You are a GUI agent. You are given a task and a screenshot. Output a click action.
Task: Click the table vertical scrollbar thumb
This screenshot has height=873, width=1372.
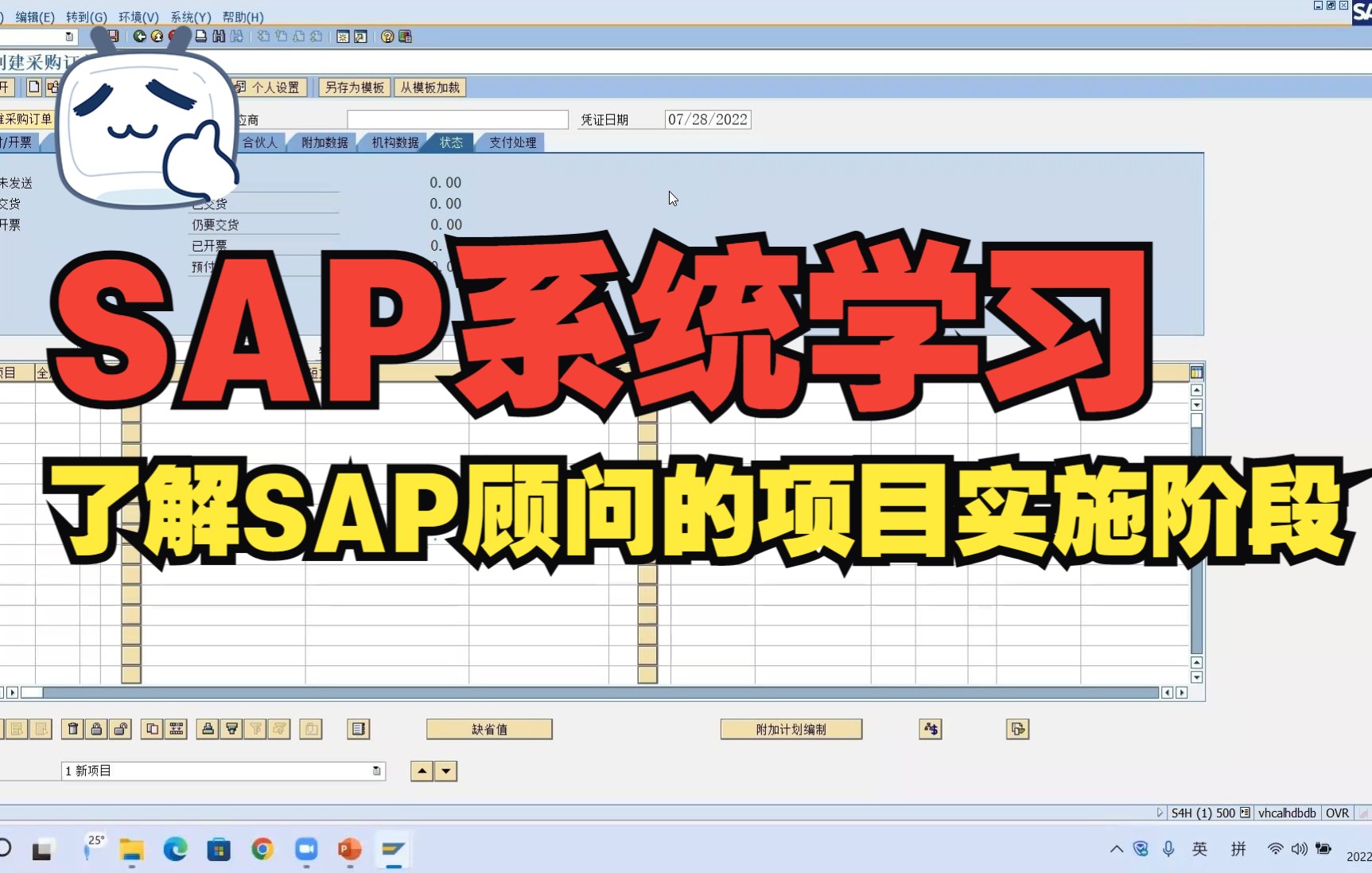(x=1196, y=420)
